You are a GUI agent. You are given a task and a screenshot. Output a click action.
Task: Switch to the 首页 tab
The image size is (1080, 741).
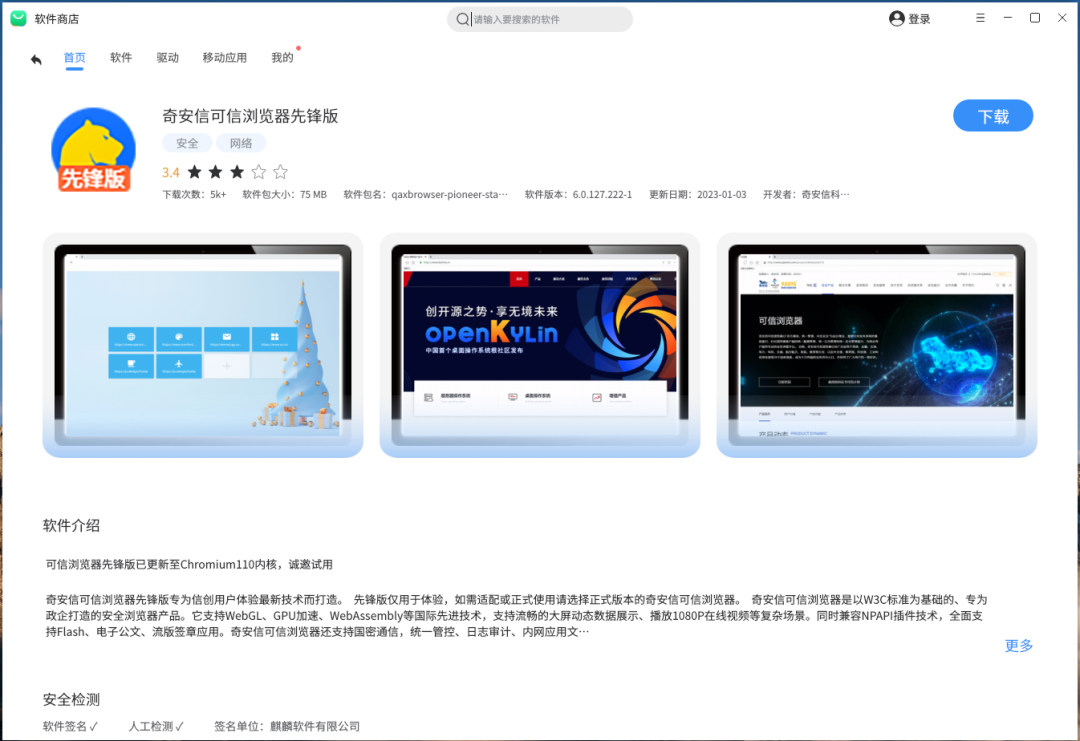pos(74,58)
